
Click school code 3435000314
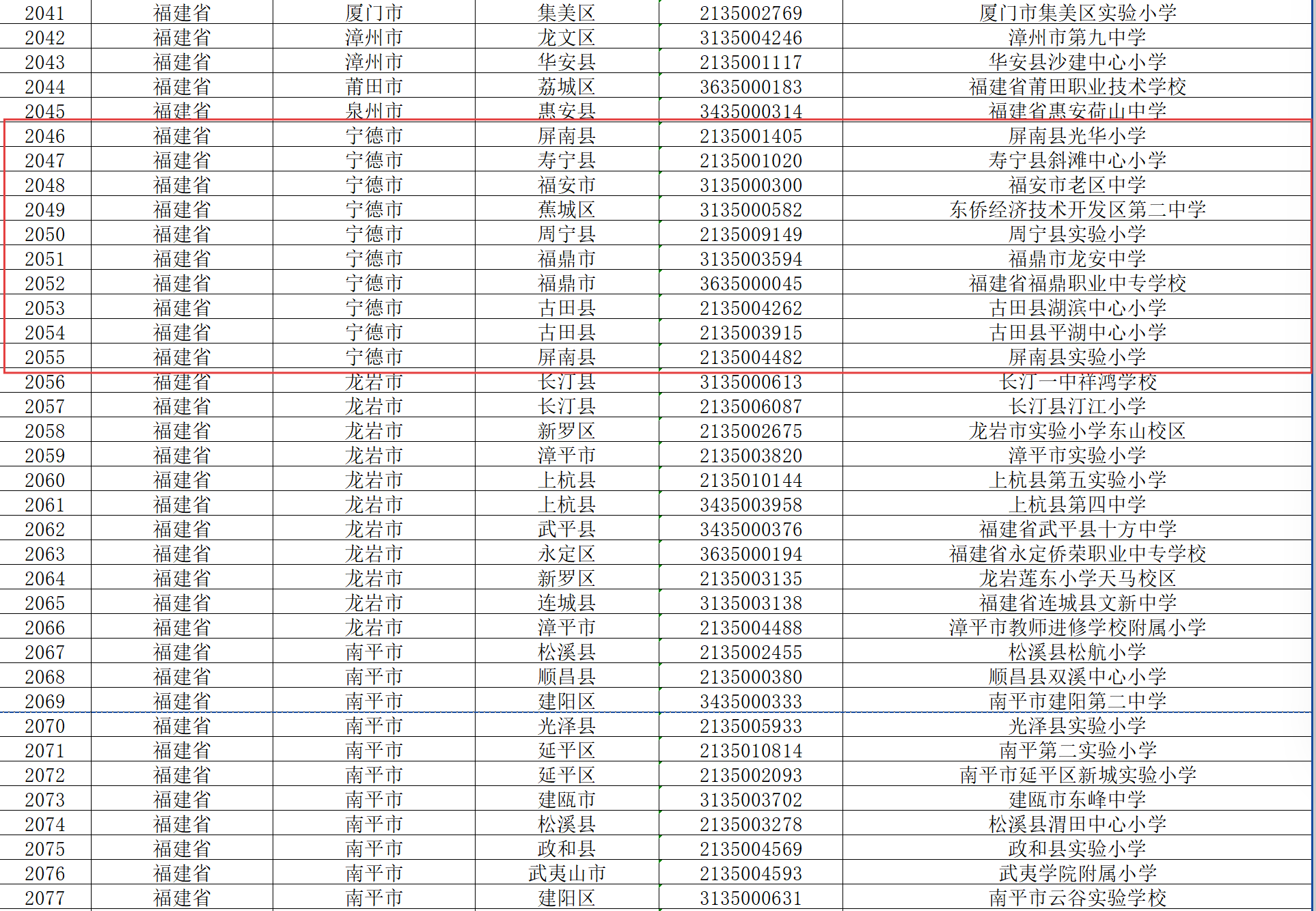[751, 111]
